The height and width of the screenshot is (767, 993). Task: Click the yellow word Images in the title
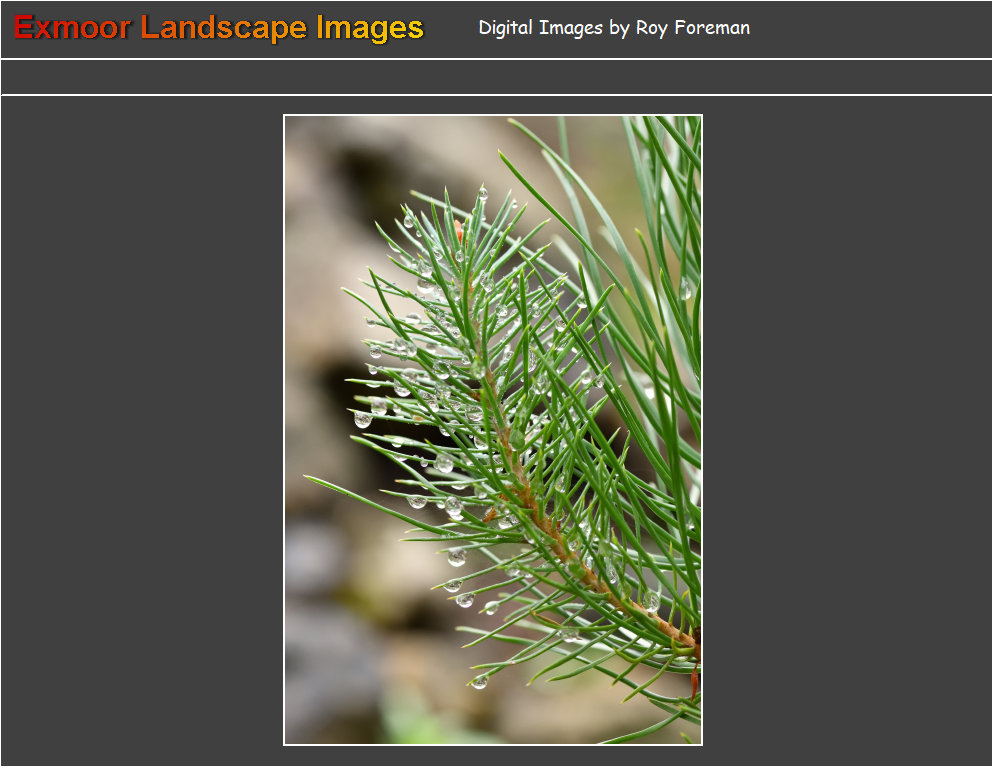[x=369, y=28]
